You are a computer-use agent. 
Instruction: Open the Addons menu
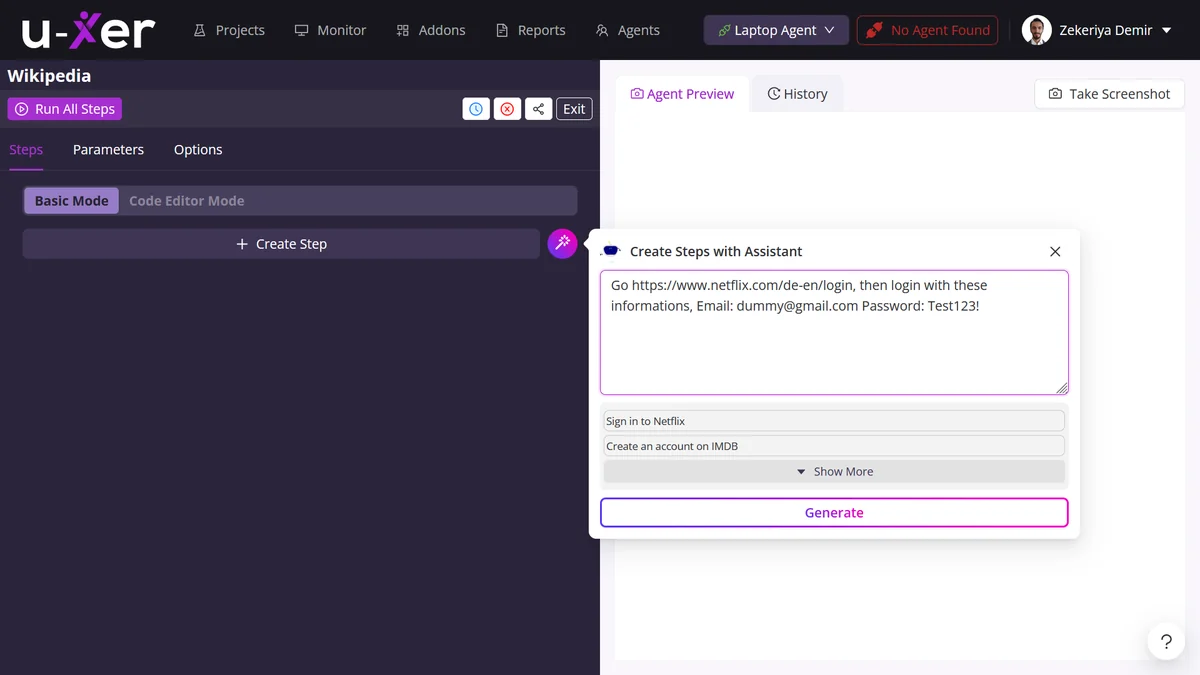coord(431,30)
